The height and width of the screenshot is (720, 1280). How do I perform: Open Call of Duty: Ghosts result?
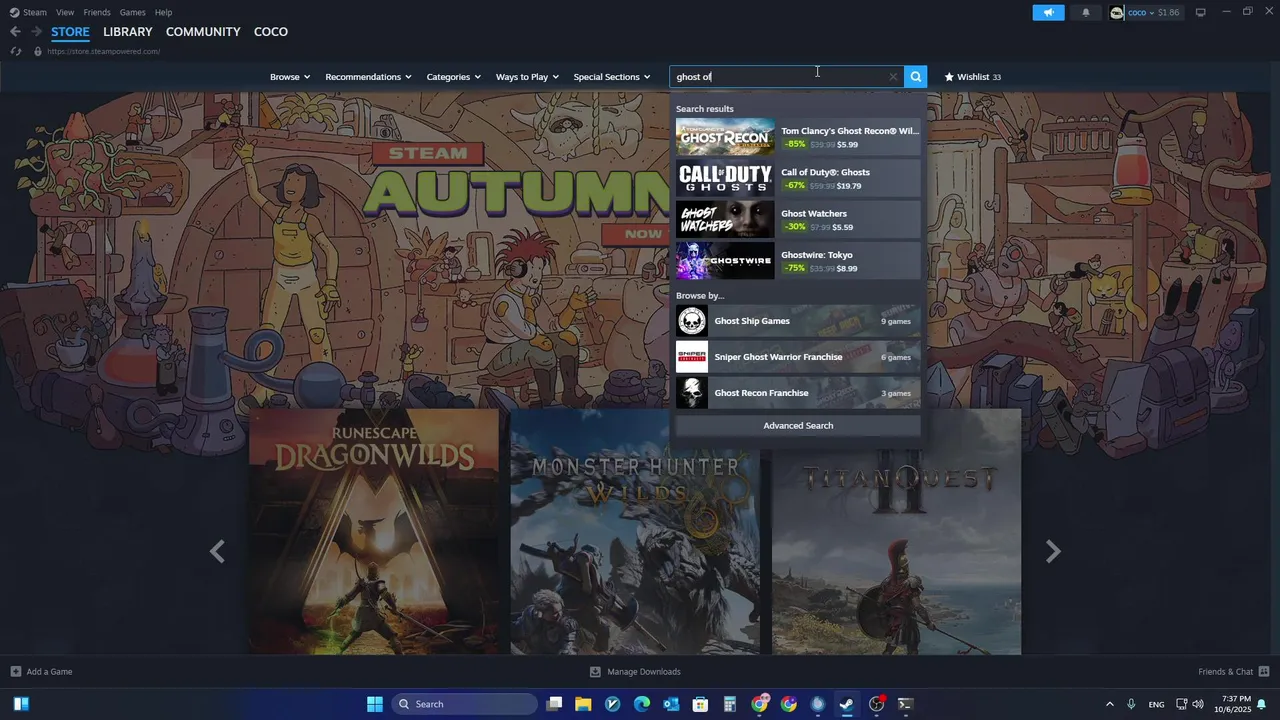(798, 179)
